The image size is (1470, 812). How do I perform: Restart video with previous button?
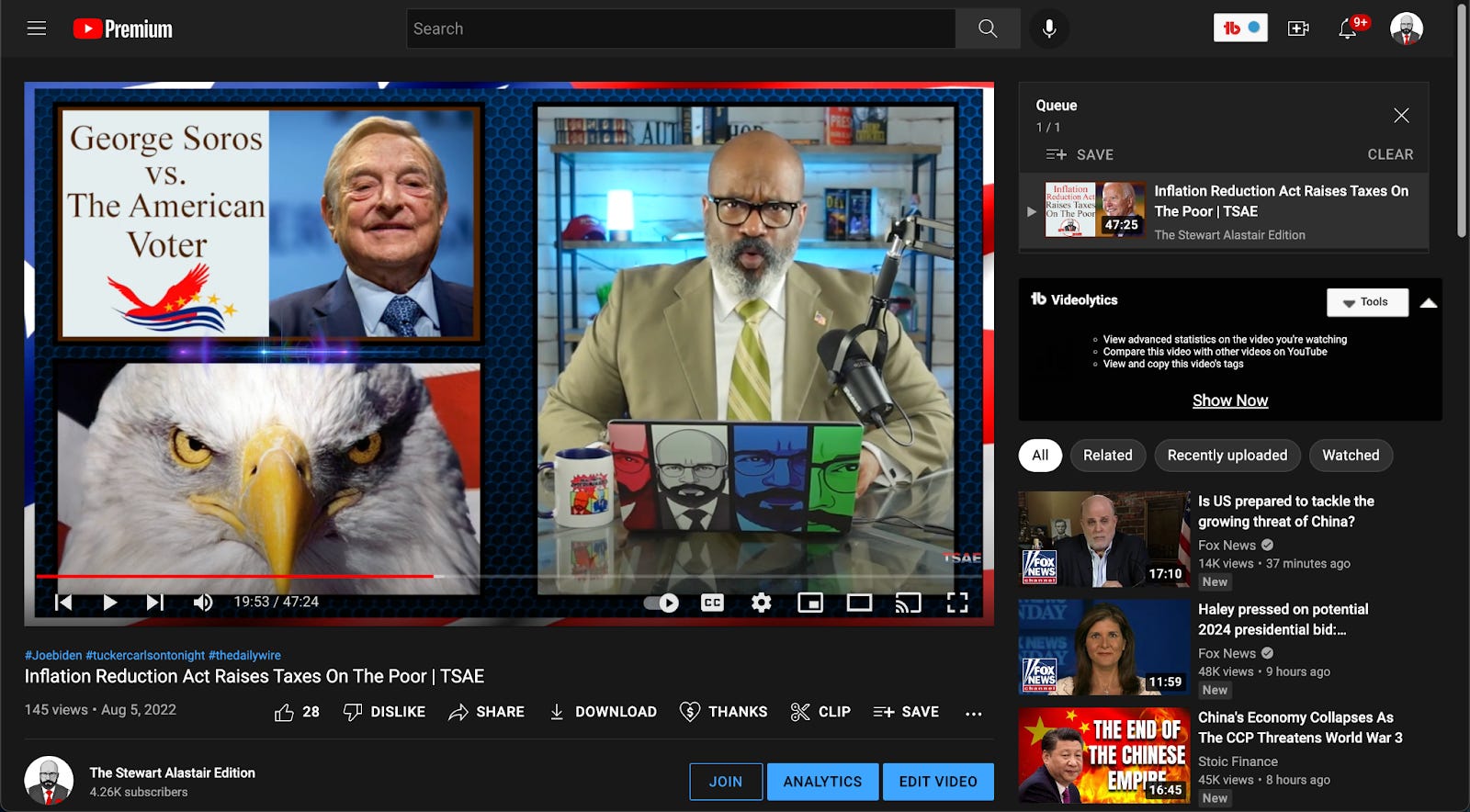tap(63, 603)
